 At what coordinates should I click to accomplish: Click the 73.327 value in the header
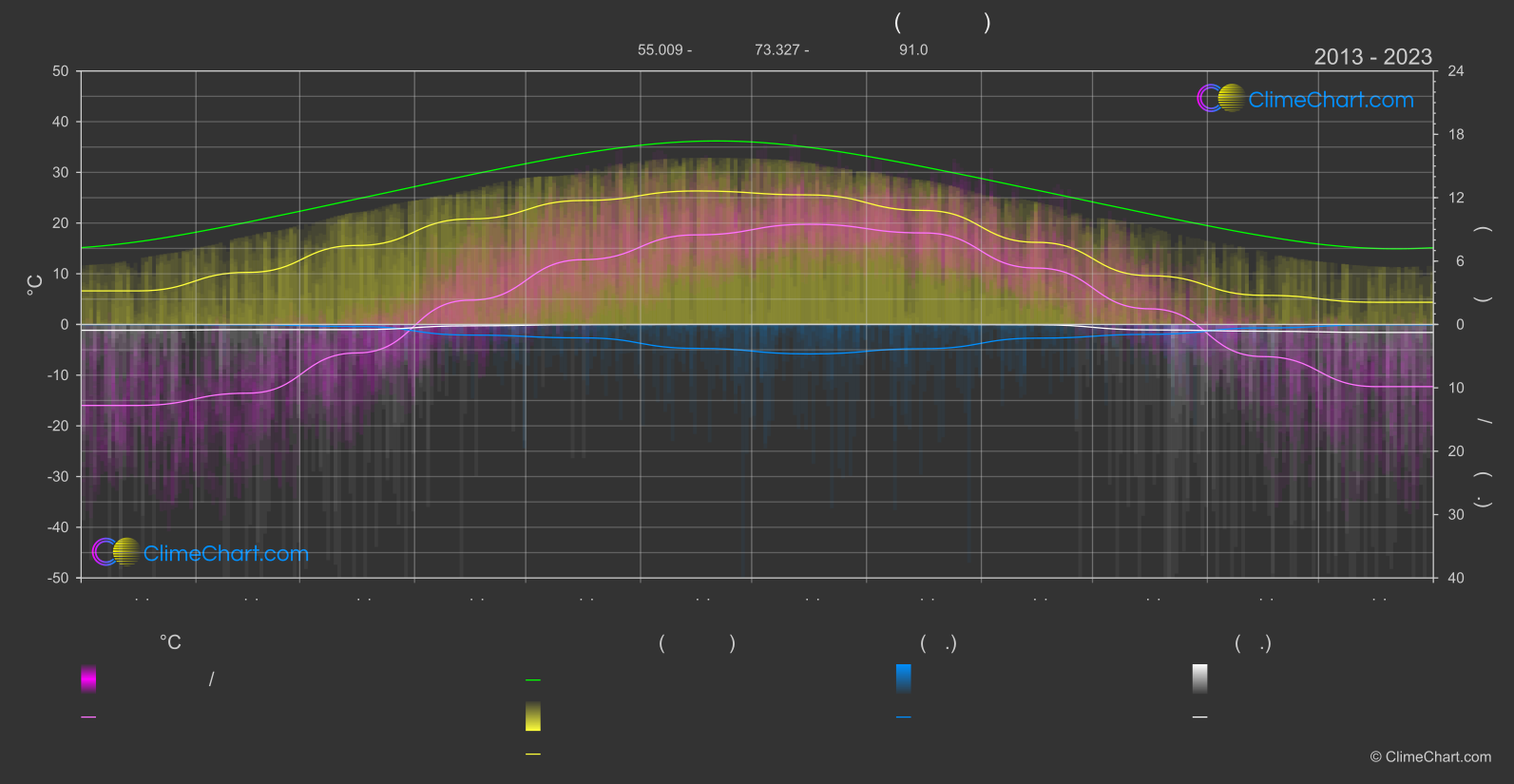coord(777,49)
